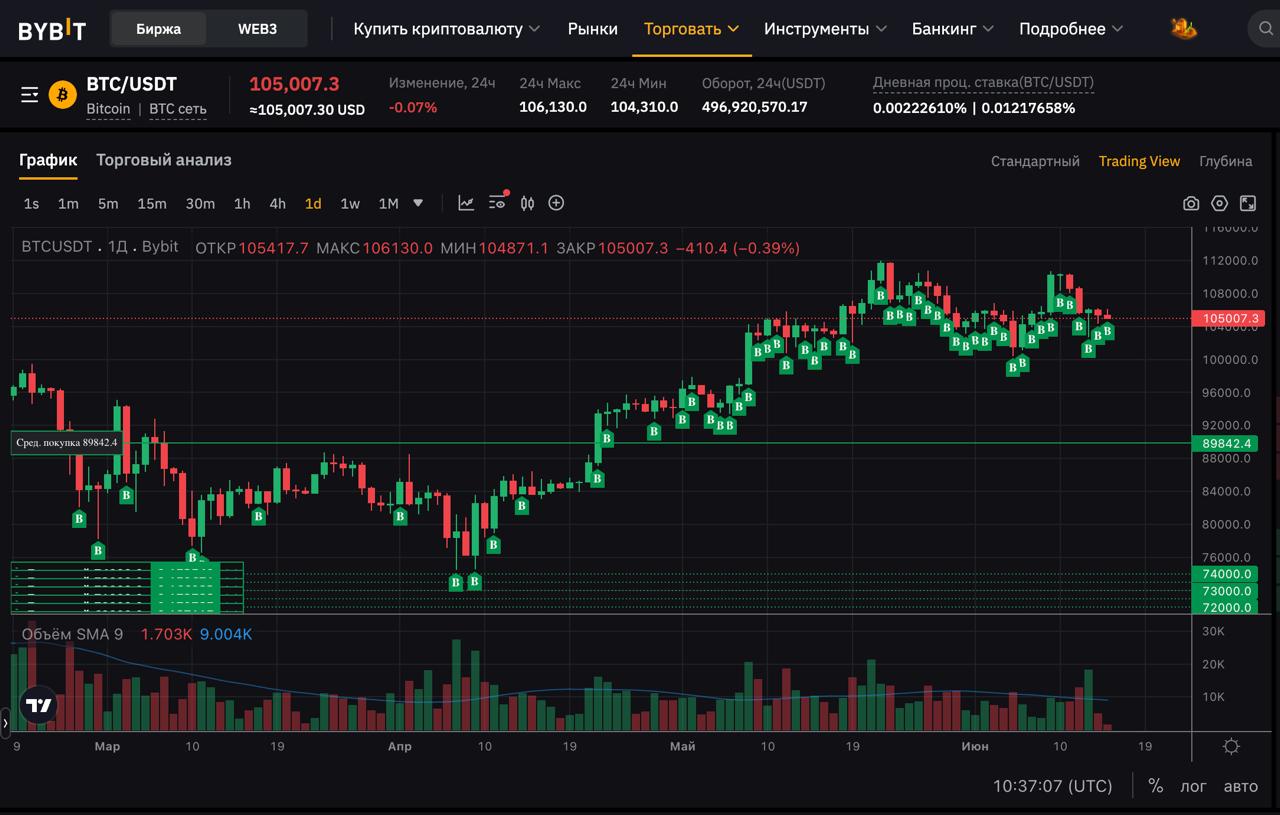
Task: Switch to Биржа mode
Action: click(159, 29)
